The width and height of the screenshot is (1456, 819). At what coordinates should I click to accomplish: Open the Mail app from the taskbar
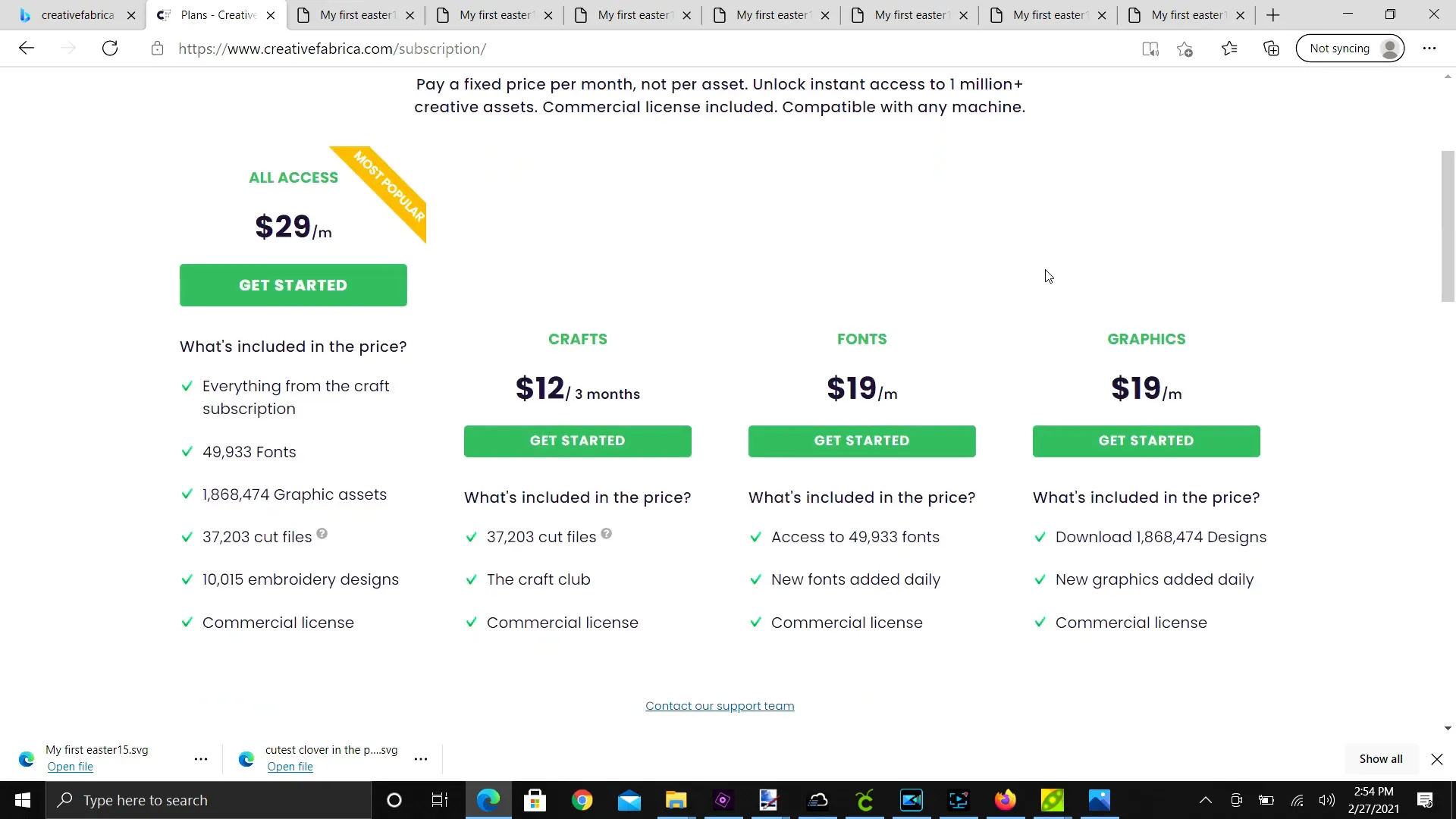629,800
